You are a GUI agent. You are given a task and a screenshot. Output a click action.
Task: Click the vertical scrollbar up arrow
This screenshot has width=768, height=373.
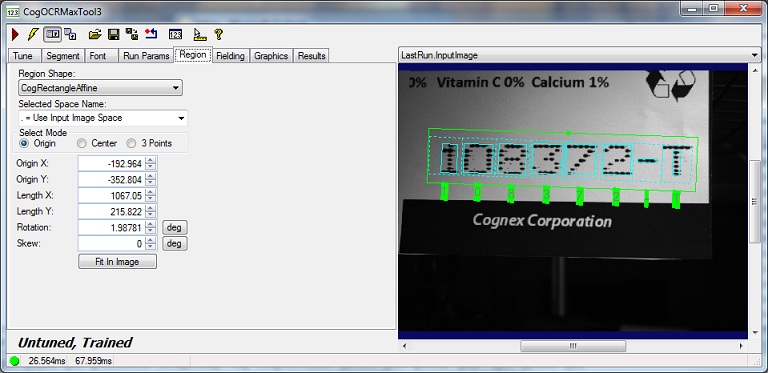coord(755,69)
